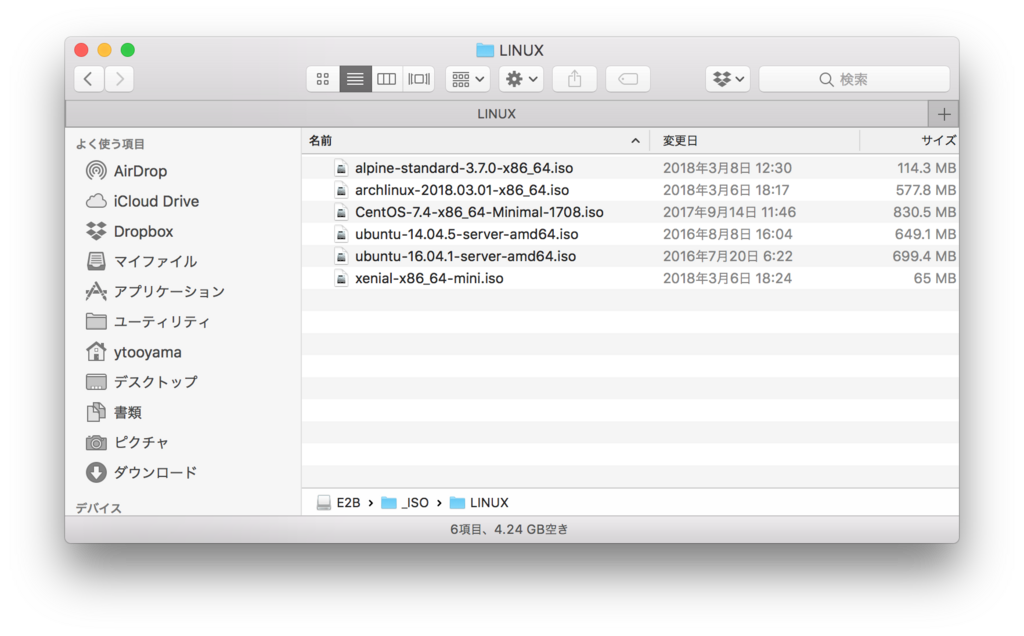Screen dimensions: 1024x636
Task: Switch to Cover Flow view
Action: coord(419,79)
